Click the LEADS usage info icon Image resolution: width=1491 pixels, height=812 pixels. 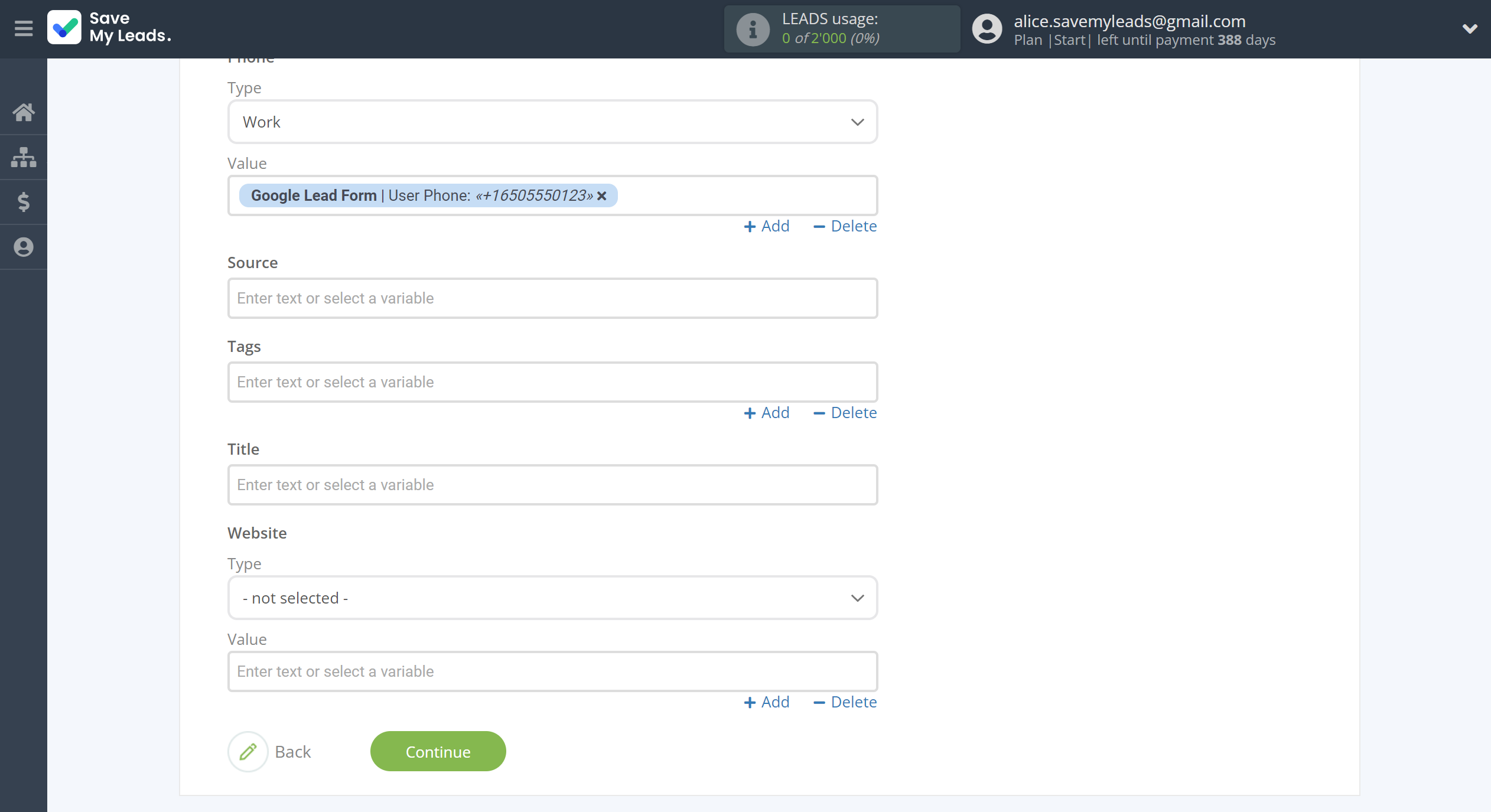coord(753,29)
